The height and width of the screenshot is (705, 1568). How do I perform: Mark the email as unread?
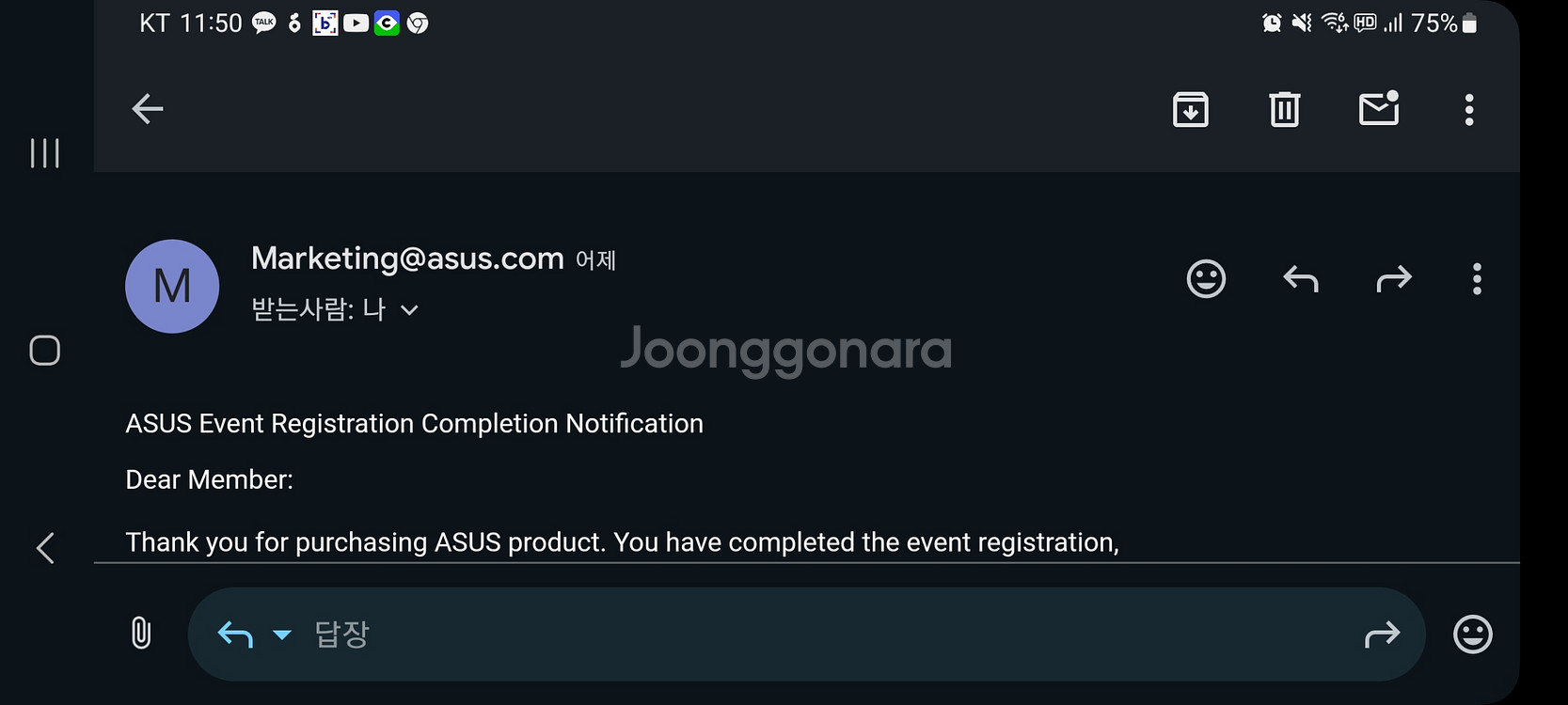tap(1379, 108)
